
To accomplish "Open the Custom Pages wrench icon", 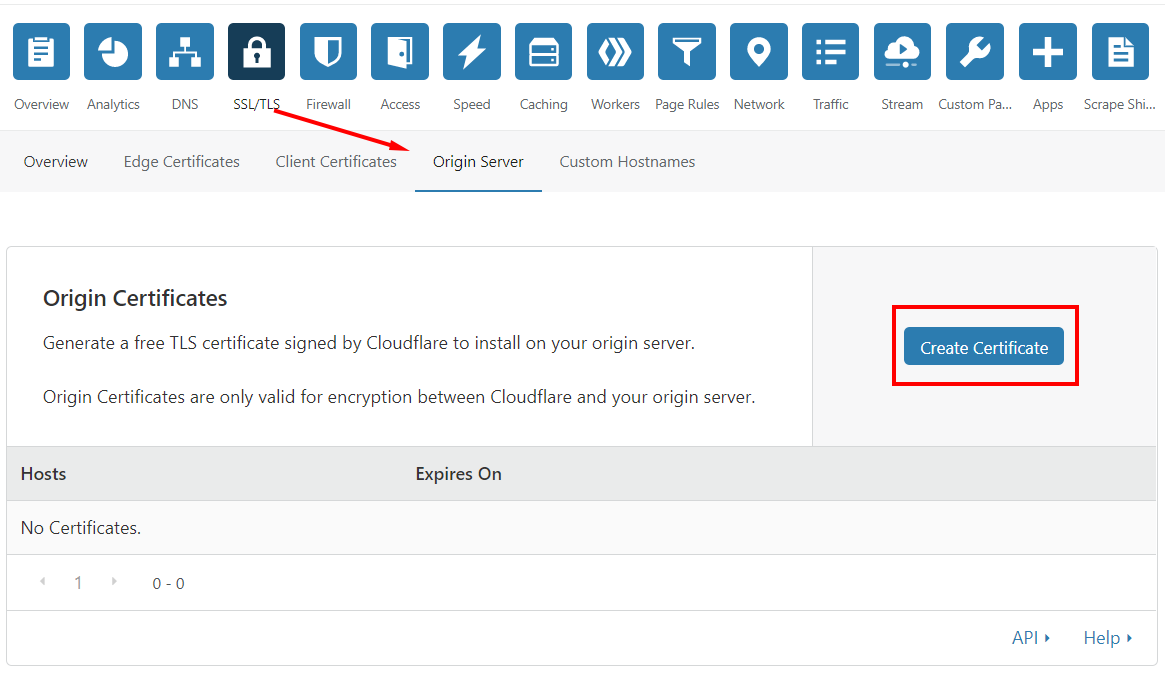I will 975,51.
